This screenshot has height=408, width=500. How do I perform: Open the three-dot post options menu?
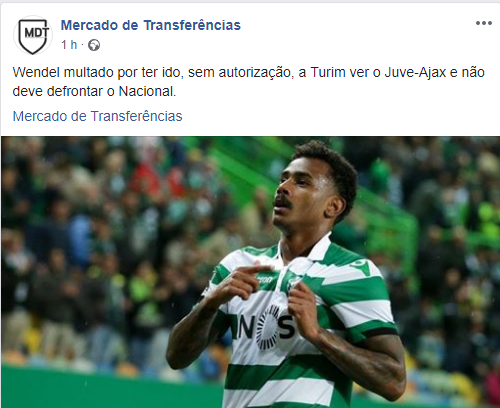484,23
